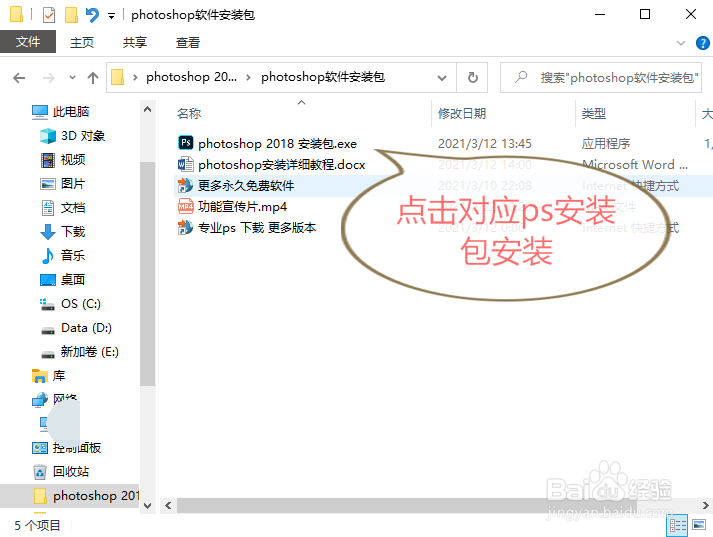Select 更多永久免费软件 shortcut icon
The height and width of the screenshot is (537, 713).
[x=185, y=186]
